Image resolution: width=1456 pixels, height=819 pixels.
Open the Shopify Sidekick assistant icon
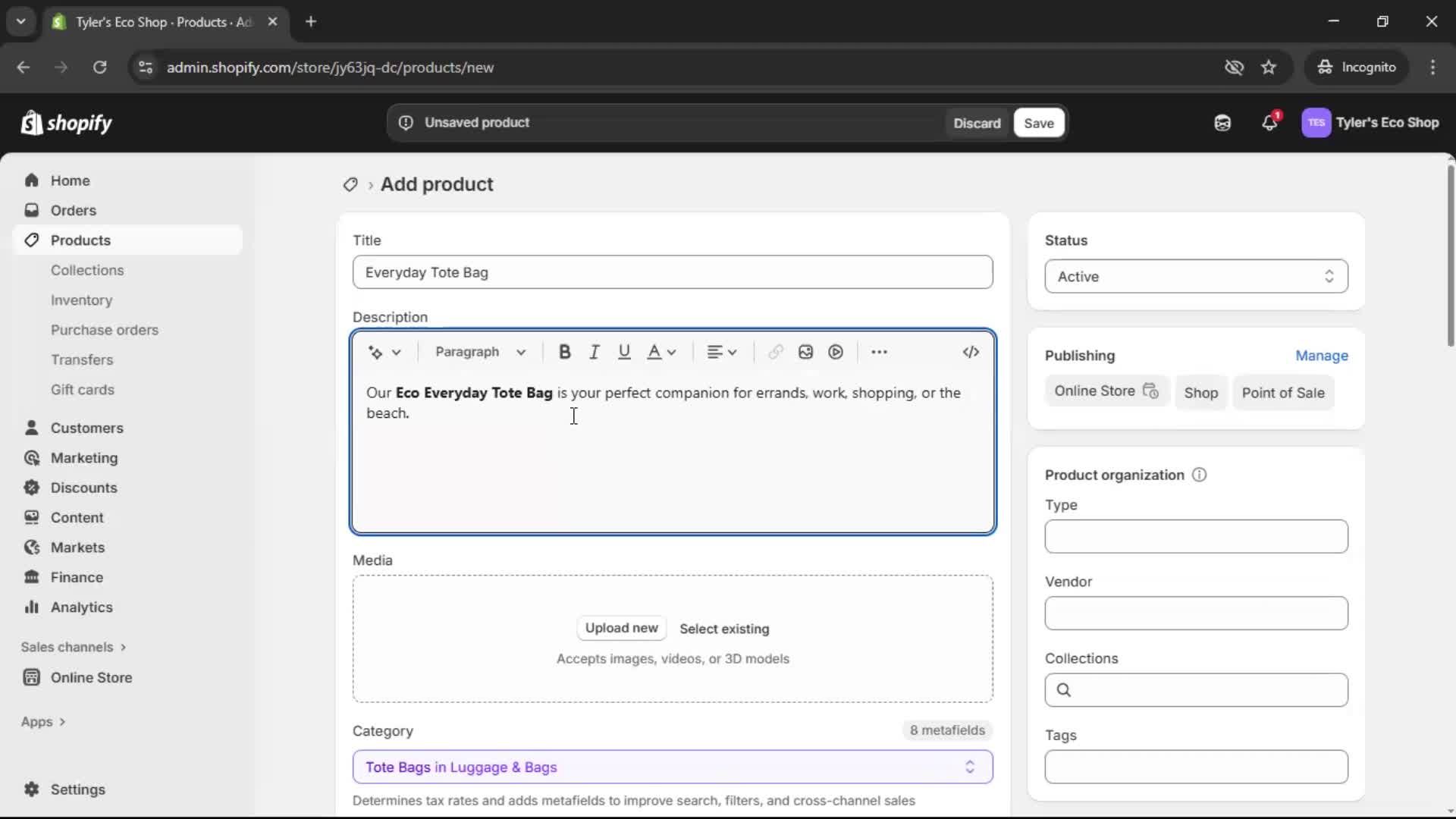click(1222, 122)
